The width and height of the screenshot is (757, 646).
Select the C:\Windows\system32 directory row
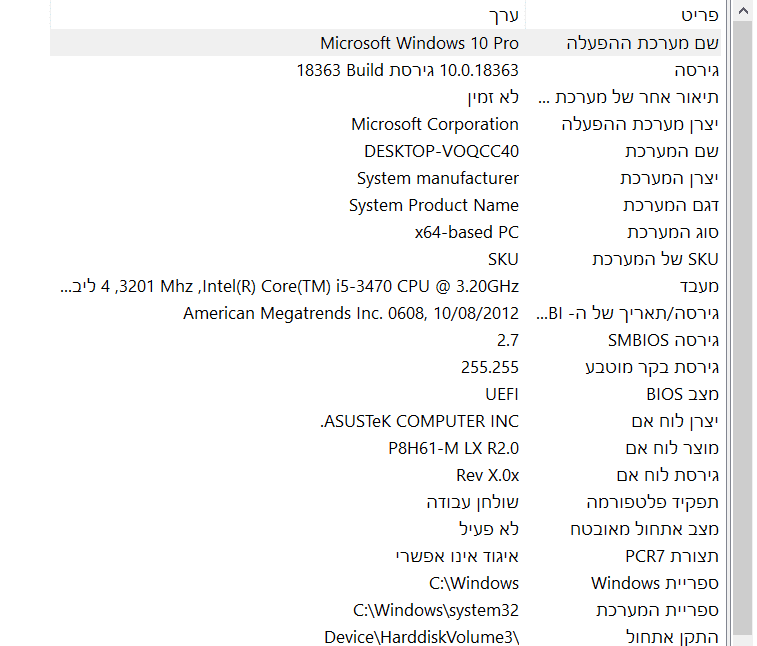[436, 610]
